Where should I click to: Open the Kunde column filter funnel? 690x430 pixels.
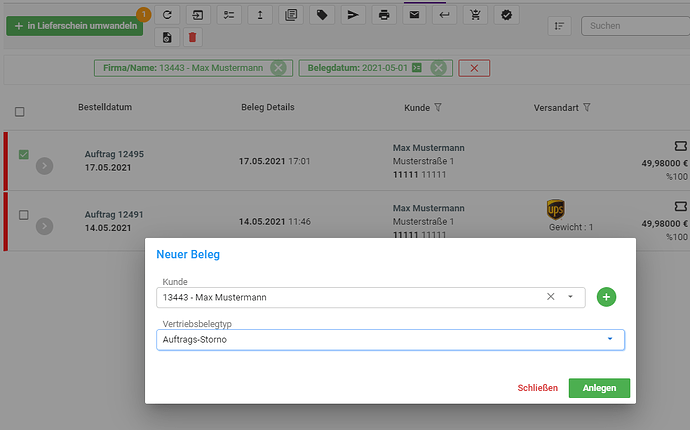pos(438,107)
